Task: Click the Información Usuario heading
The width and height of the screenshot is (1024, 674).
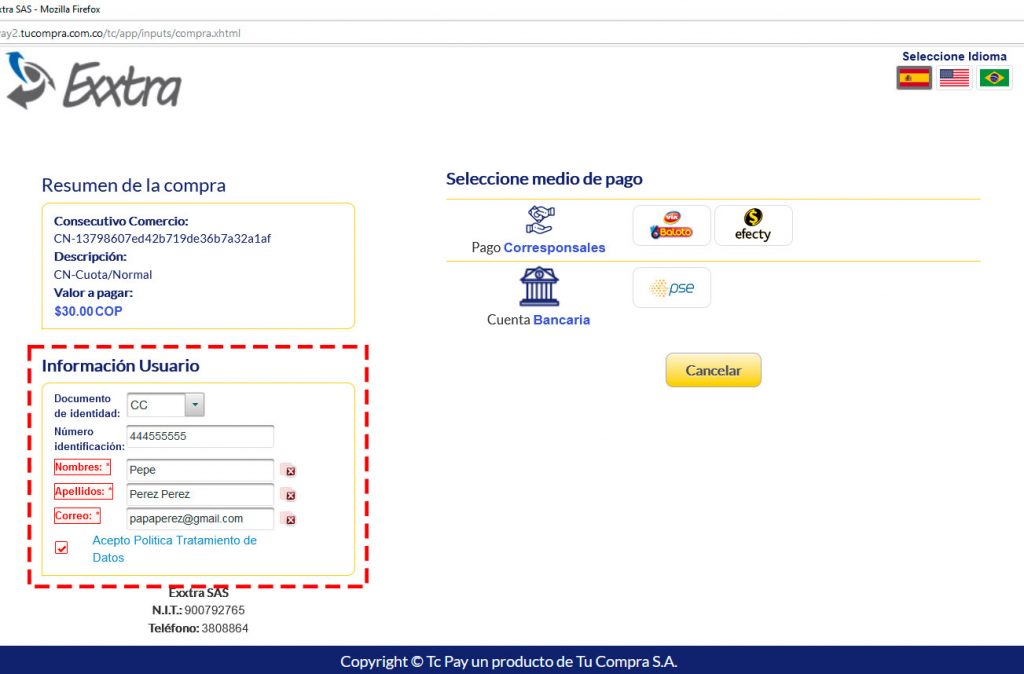Action: (121, 365)
